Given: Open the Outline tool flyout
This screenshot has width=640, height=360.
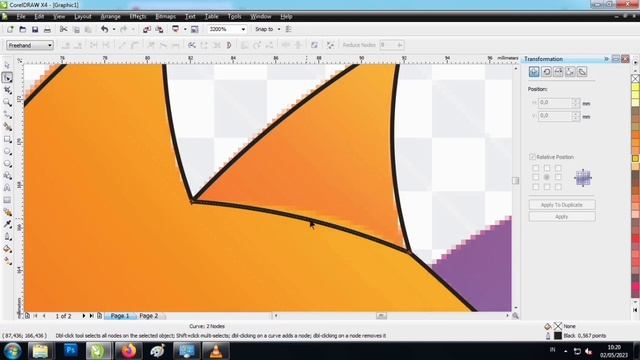Looking at the screenshot, I should pyautogui.click(x=7, y=237).
